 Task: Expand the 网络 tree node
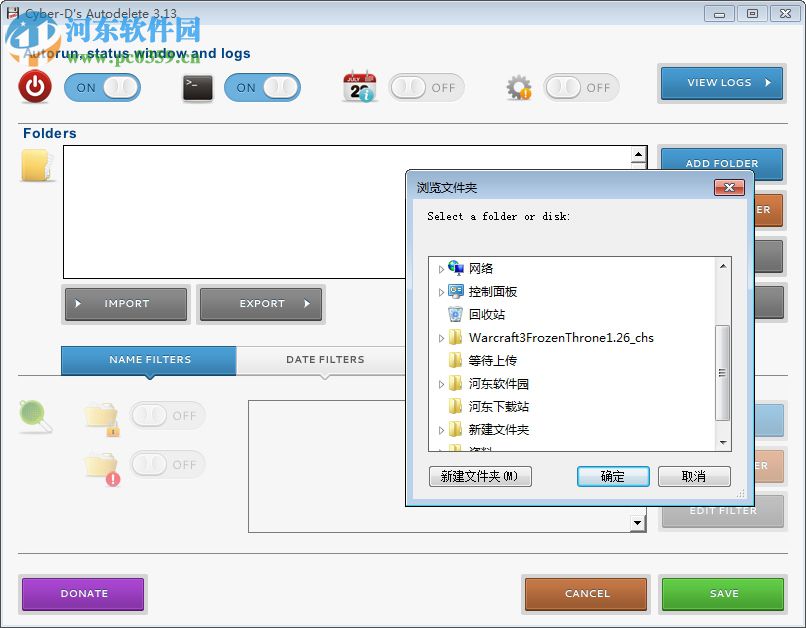pyautogui.click(x=441, y=268)
